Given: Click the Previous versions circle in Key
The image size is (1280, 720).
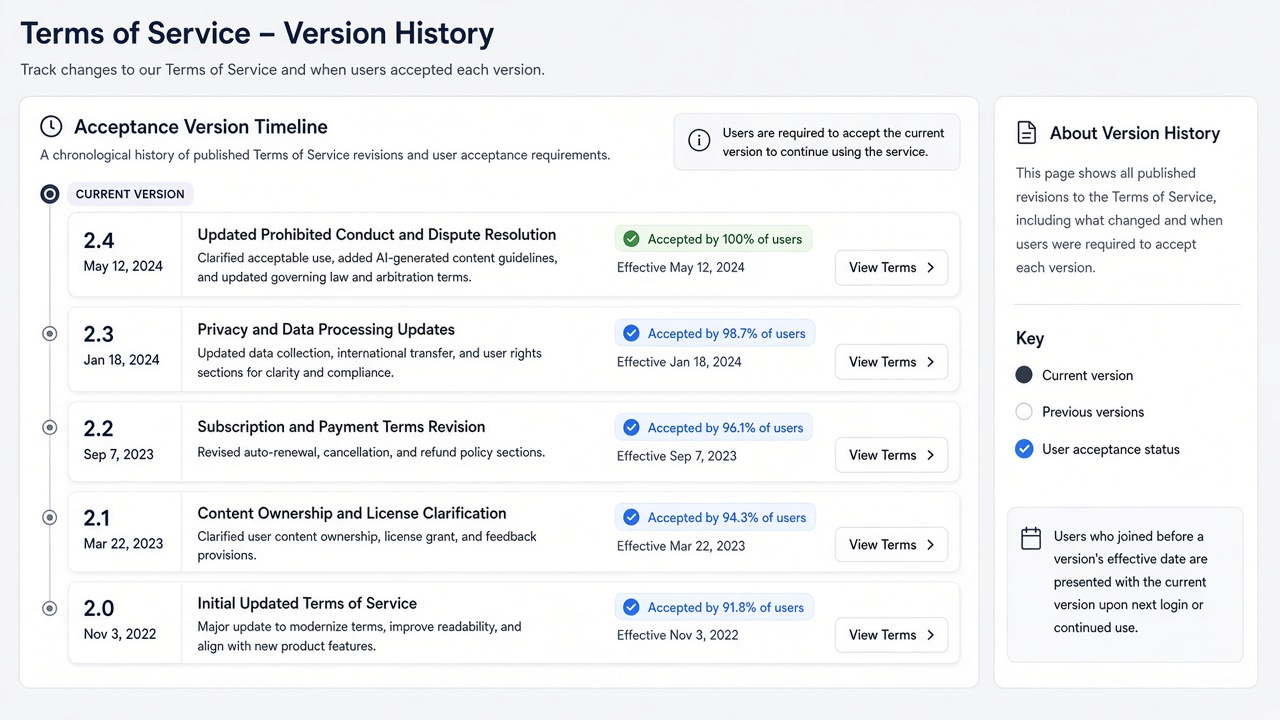Looking at the screenshot, I should [x=1024, y=411].
